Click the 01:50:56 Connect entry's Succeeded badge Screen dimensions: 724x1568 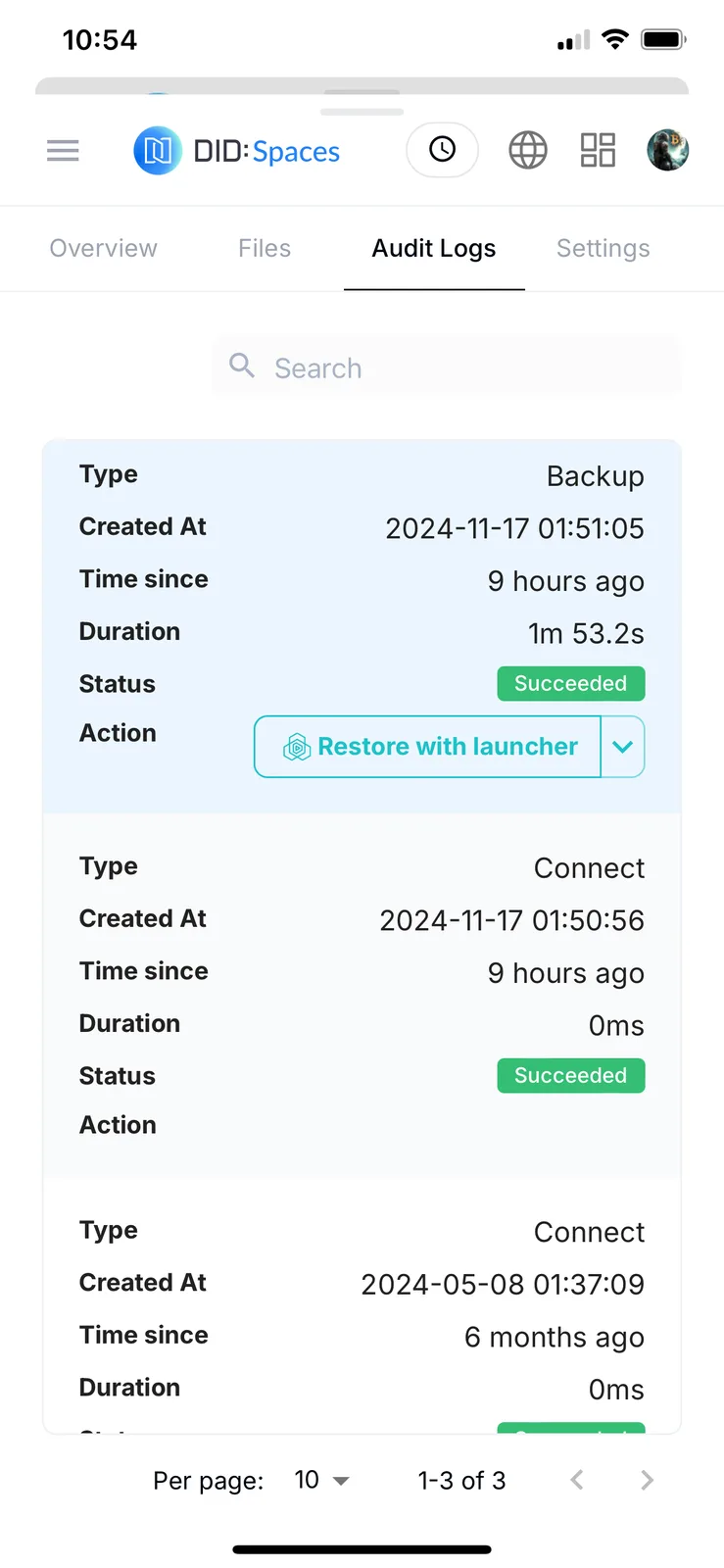point(571,1076)
